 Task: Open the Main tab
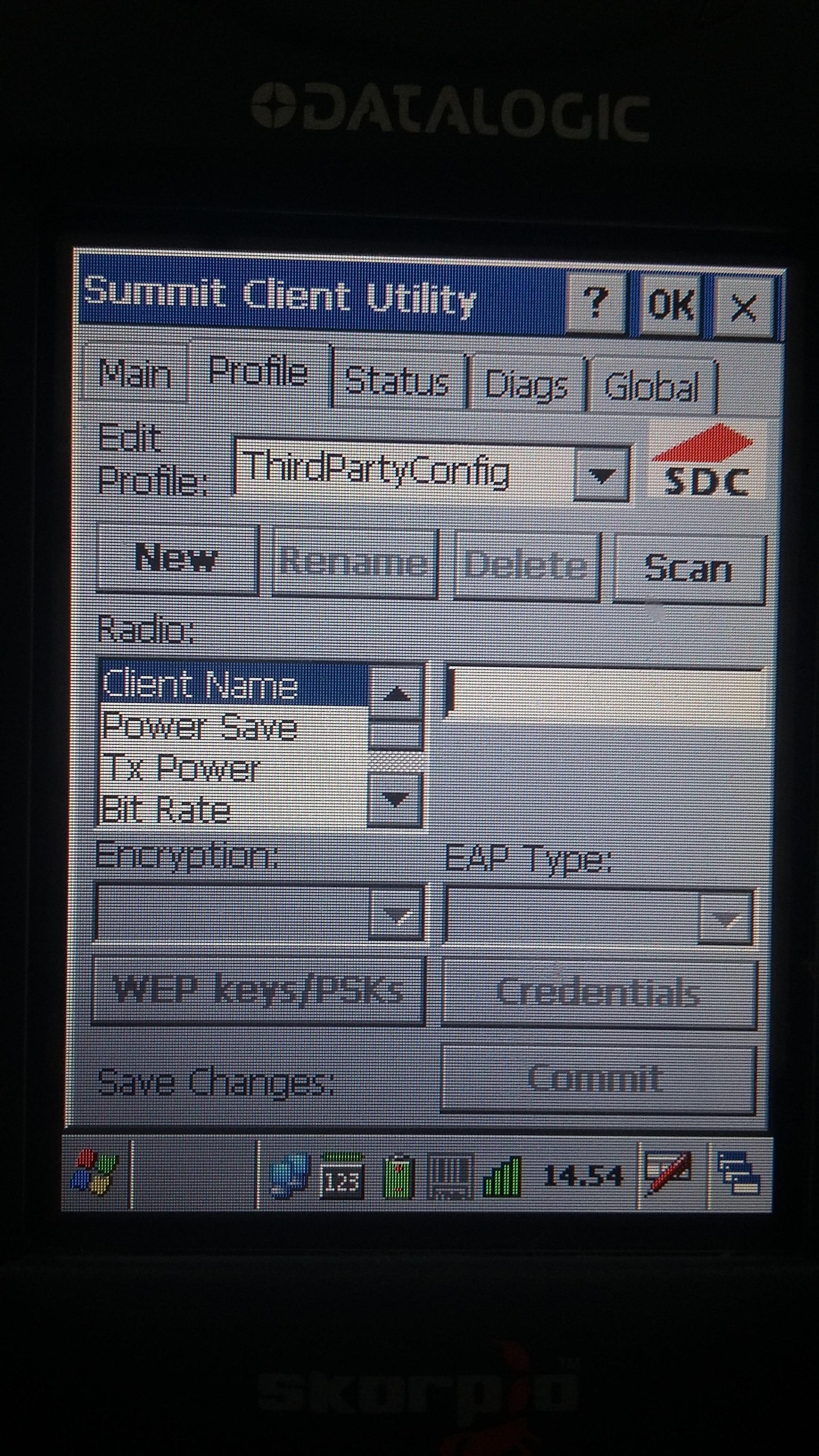(x=135, y=374)
